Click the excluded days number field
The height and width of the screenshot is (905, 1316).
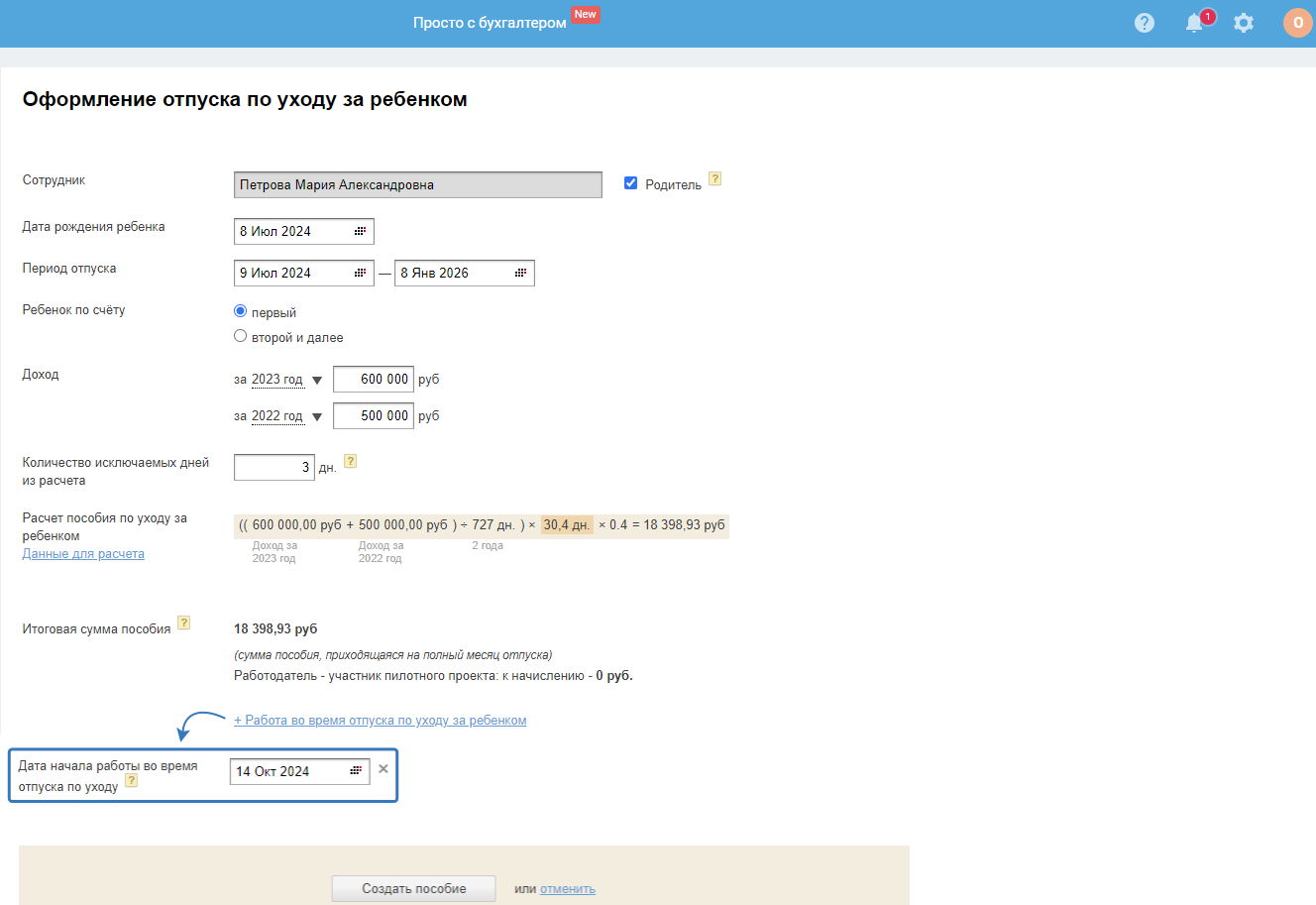pos(274,467)
